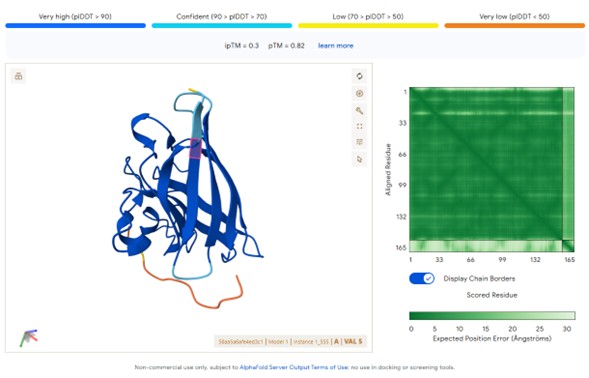Click the green Expected Position Error color scale
The height and width of the screenshot is (378, 589).
click(492, 315)
